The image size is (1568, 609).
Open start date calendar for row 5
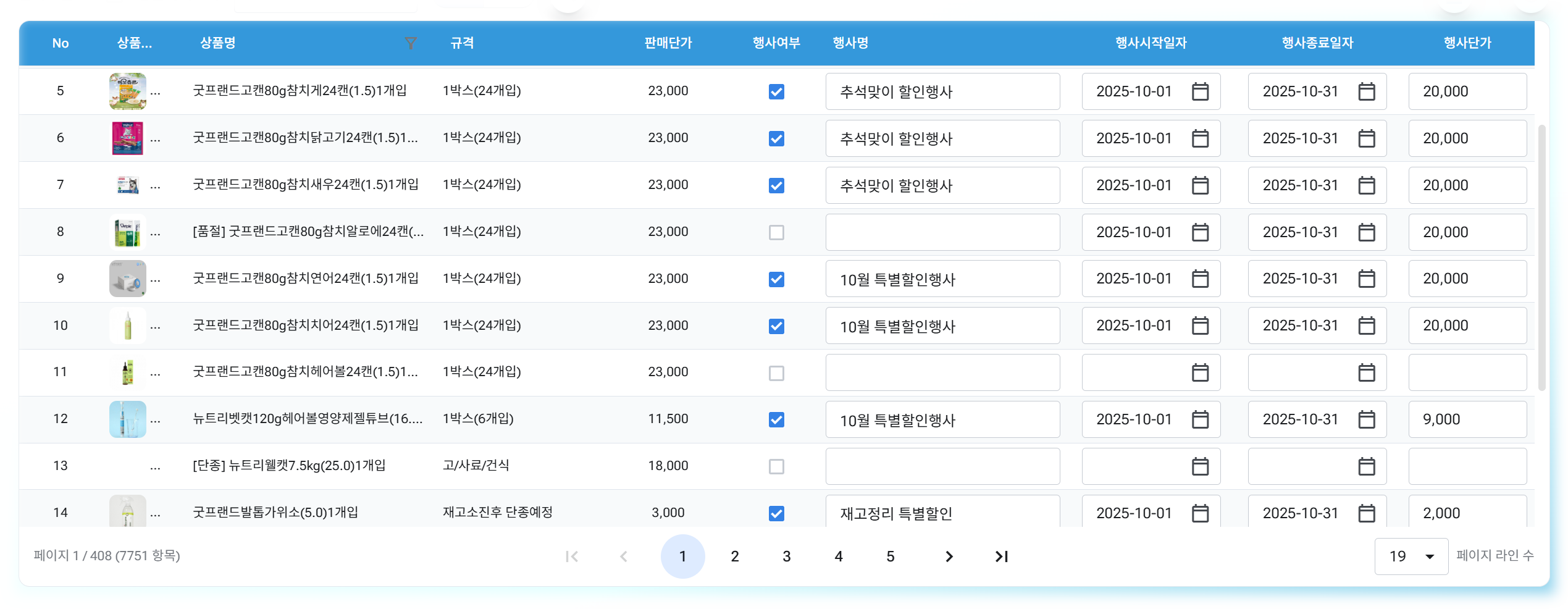pyautogui.click(x=1199, y=91)
